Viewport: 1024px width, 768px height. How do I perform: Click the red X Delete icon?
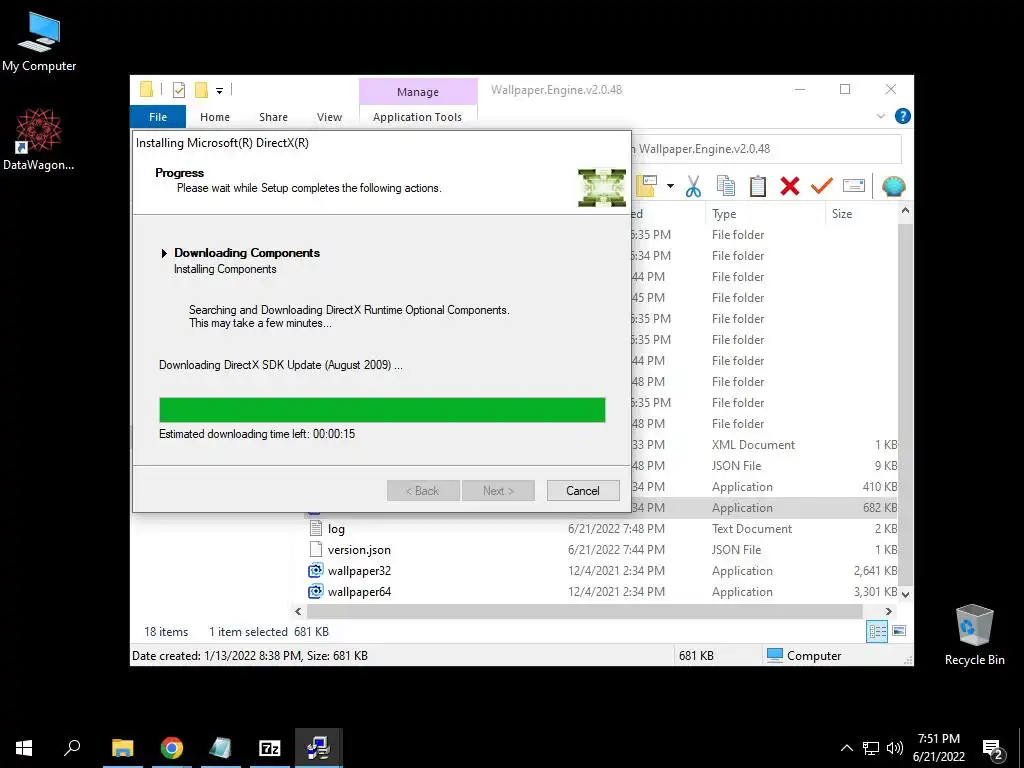790,187
